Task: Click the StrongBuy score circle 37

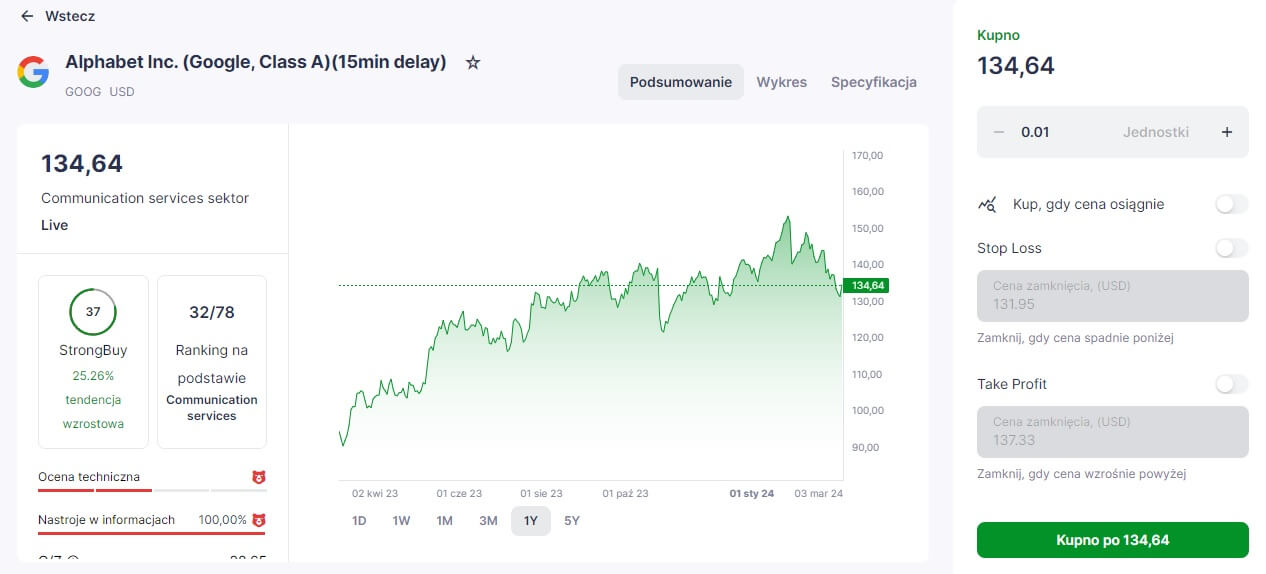Action: point(93,312)
